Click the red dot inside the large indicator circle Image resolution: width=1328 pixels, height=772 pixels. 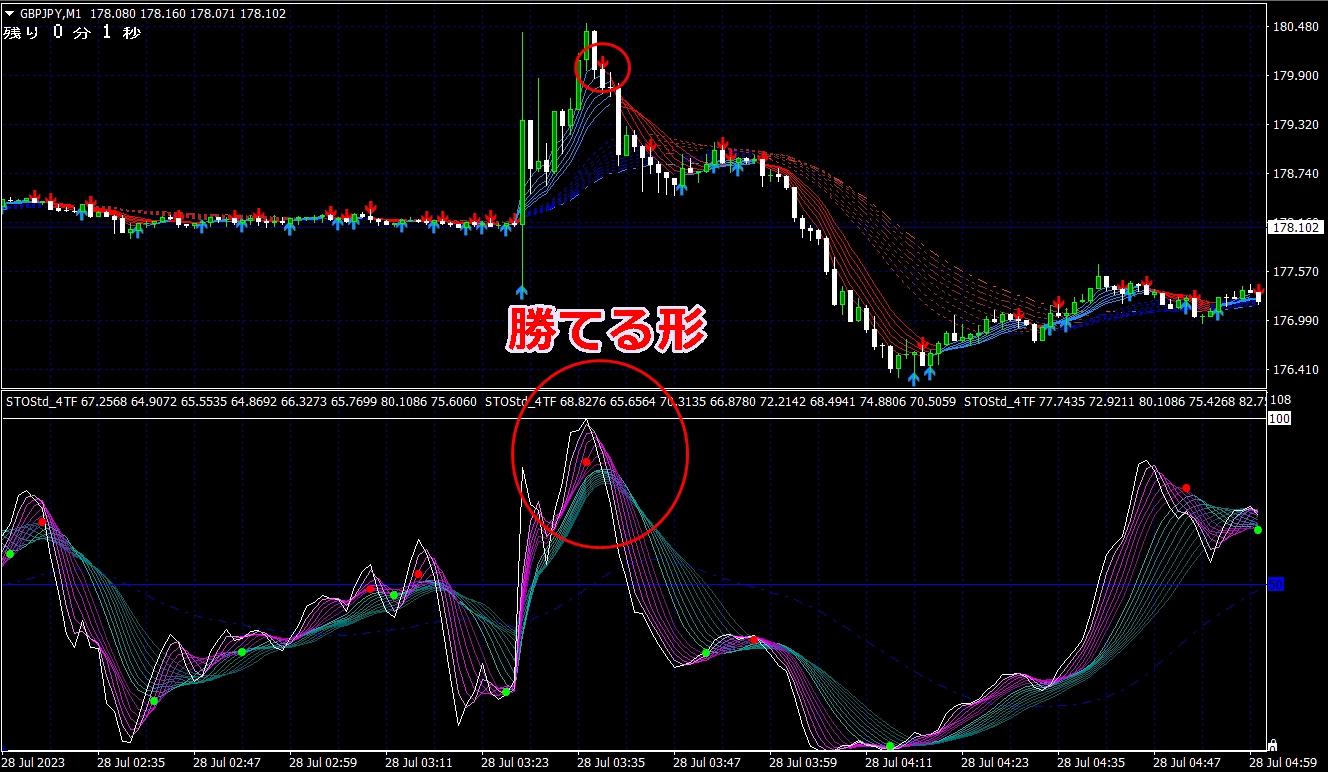(x=587, y=462)
